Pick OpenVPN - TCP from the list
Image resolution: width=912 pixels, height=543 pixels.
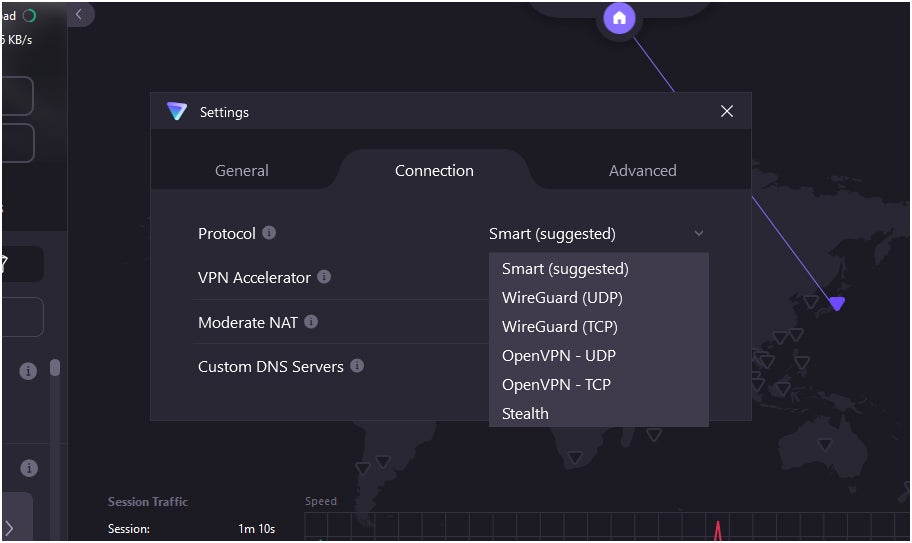coord(598,385)
